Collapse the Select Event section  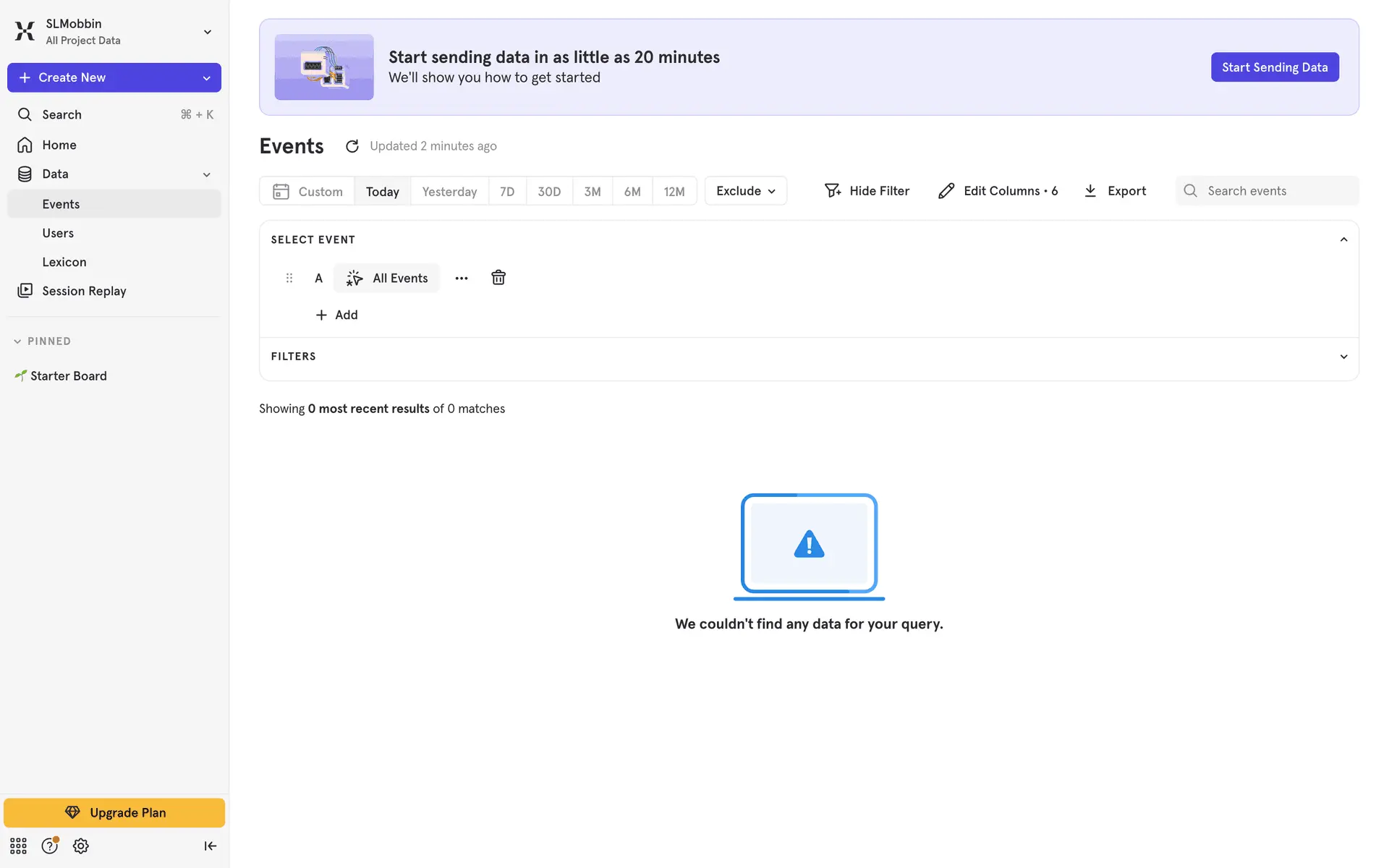1343,239
